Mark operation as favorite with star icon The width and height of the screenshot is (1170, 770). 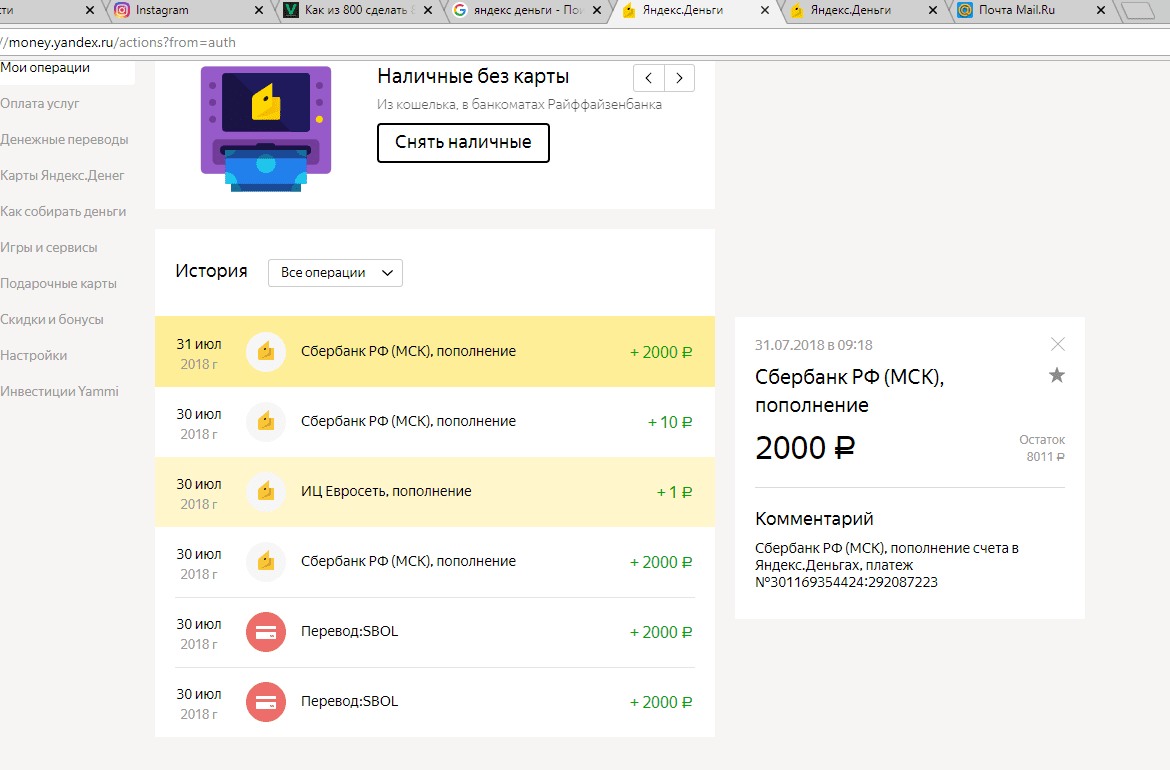pyautogui.click(x=1057, y=375)
